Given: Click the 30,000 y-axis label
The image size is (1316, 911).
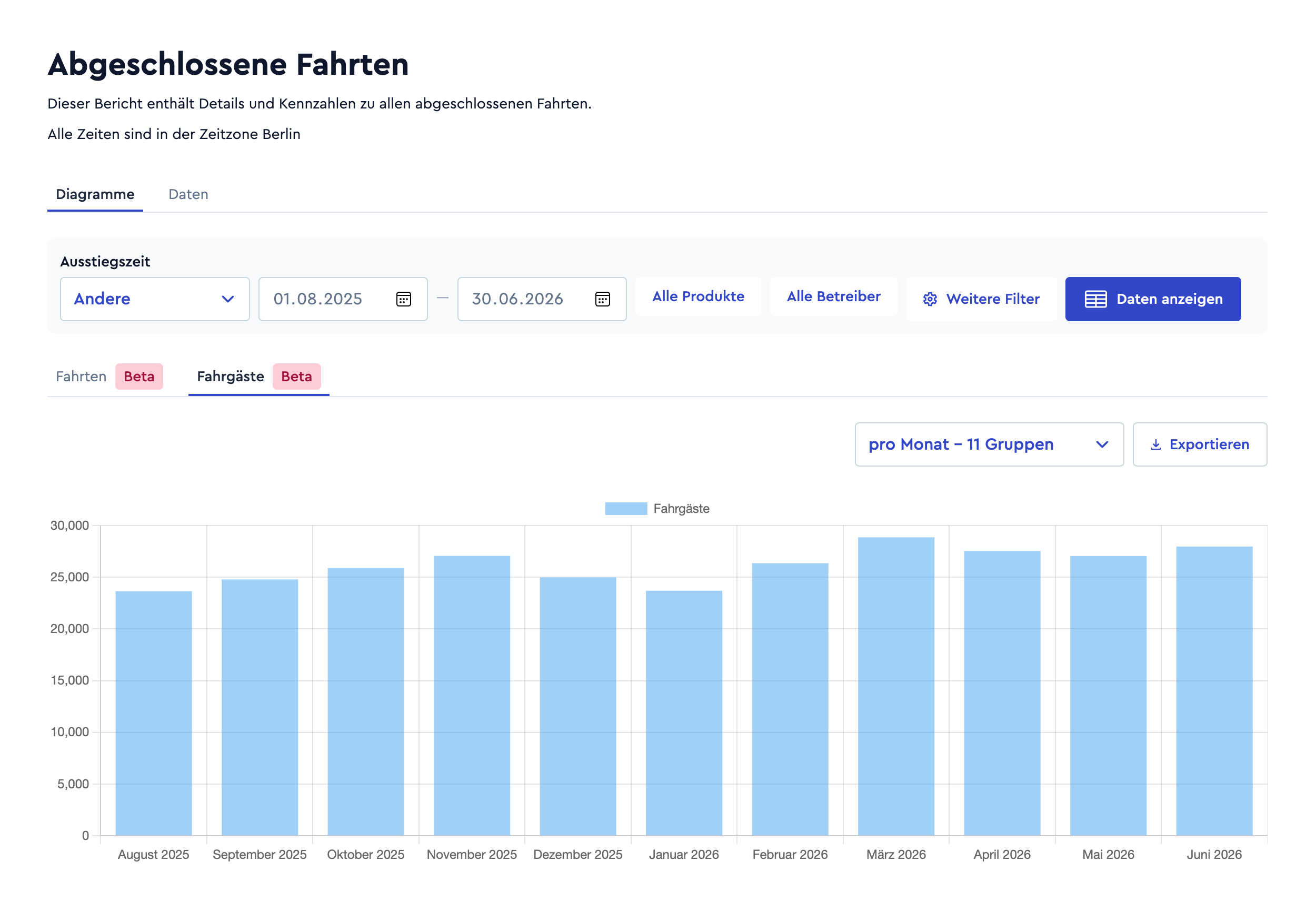Looking at the screenshot, I should coord(69,526).
